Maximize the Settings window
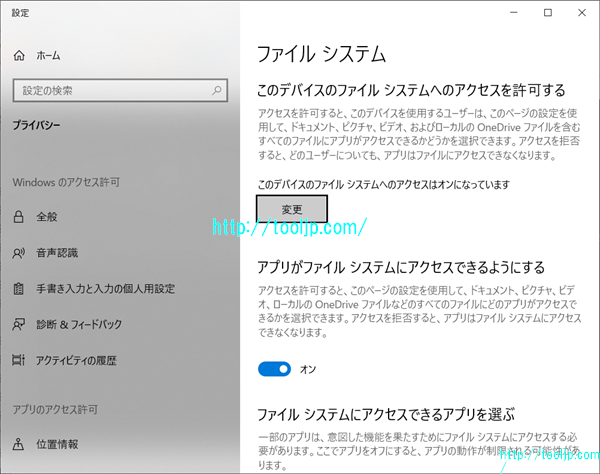Screen dimensions: 600x474 [x=548, y=13]
